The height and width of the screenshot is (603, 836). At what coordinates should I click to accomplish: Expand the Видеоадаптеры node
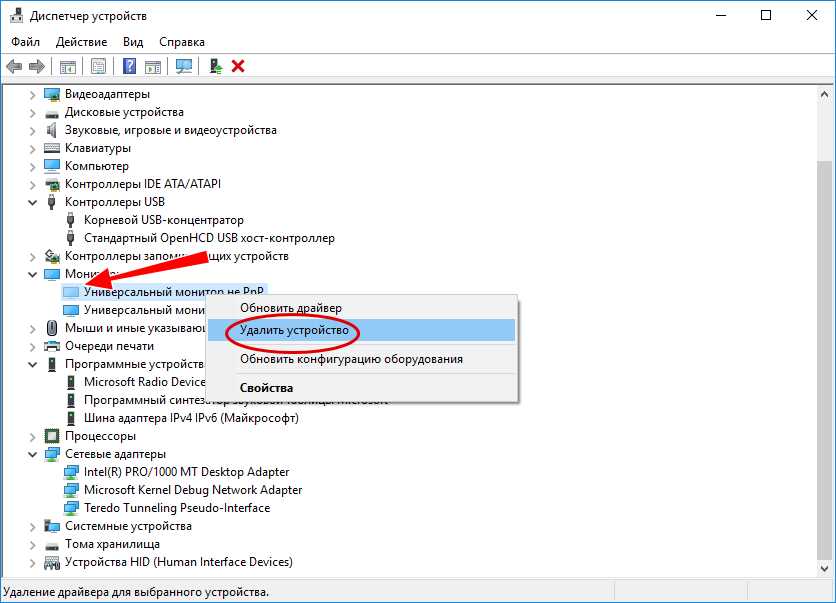coord(33,95)
